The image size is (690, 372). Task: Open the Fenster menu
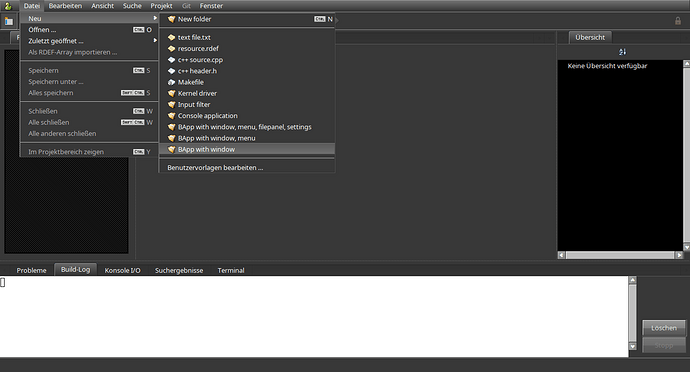(x=211, y=6)
